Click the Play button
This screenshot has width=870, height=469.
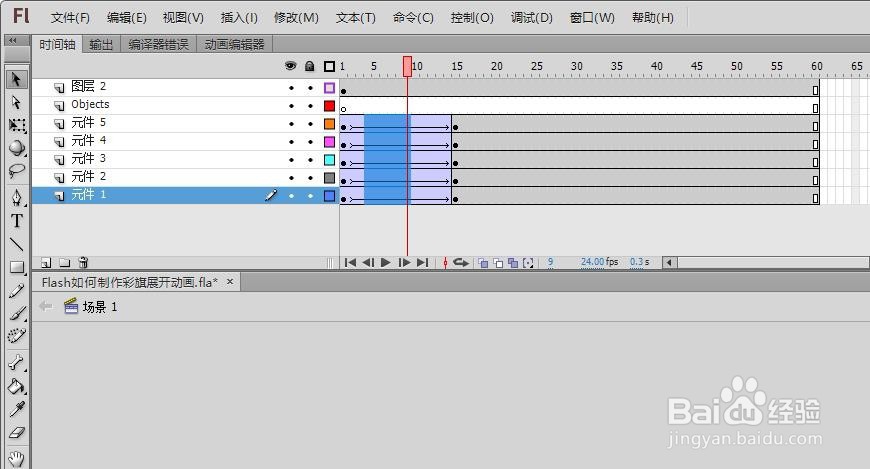click(386, 263)
